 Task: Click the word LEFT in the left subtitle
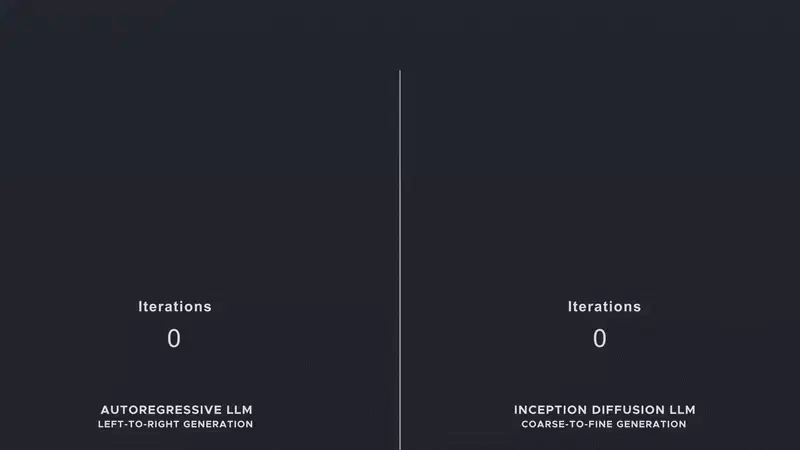[x=110, y=424]
